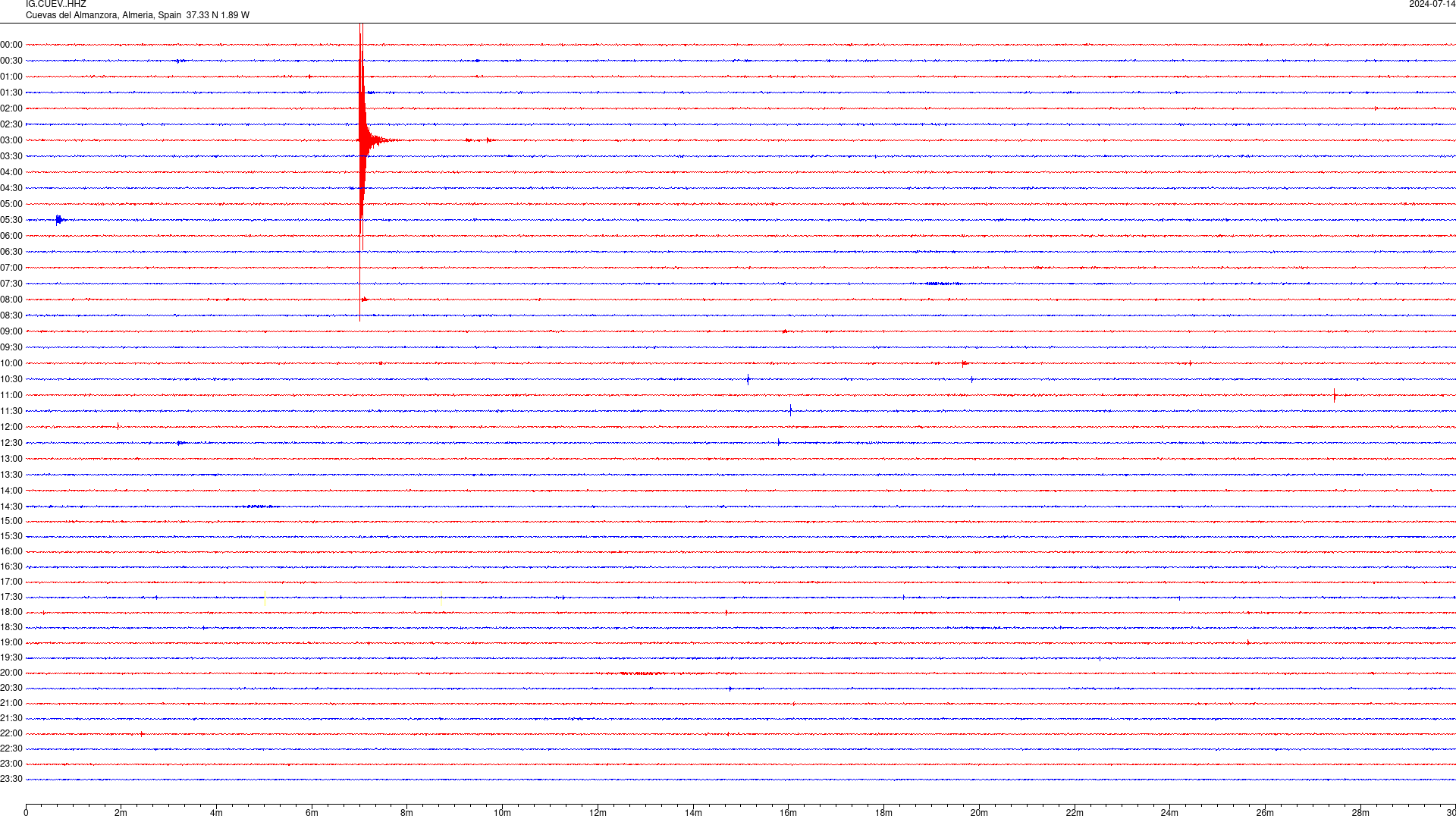
Task: Select the 07:30 time row label
Action: (11, 284)
